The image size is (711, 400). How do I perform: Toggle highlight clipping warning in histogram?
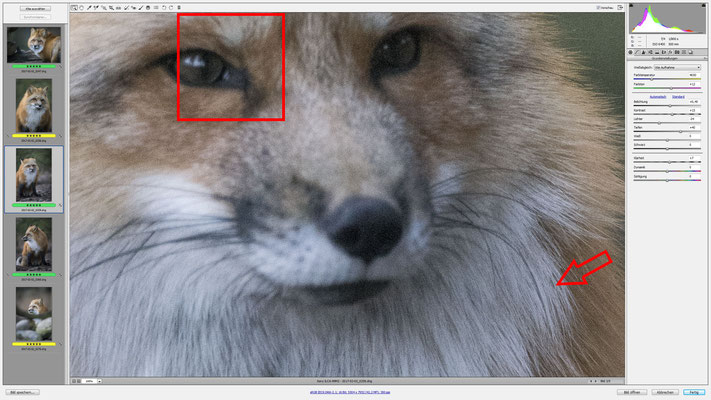tap(703, 6)
